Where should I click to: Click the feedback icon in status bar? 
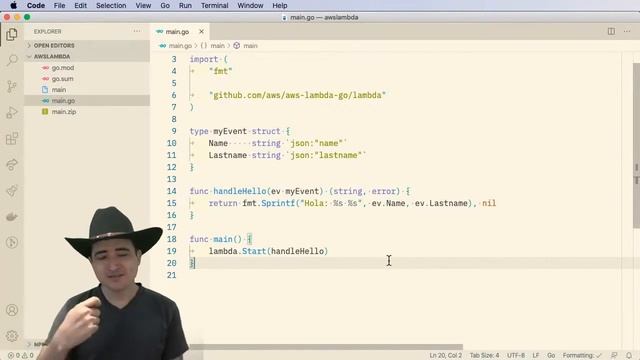coord(614,356)
